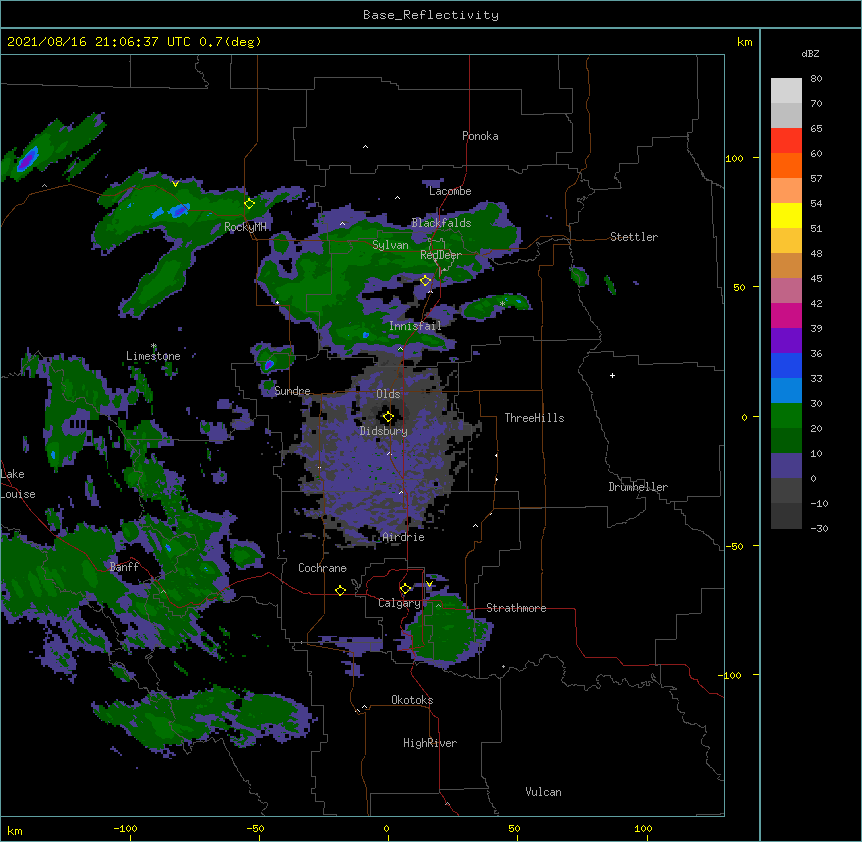Select the violet 36-39 dBZ legend swatch
The width and height of the screenshot is (862, 842).
(786, 340)
